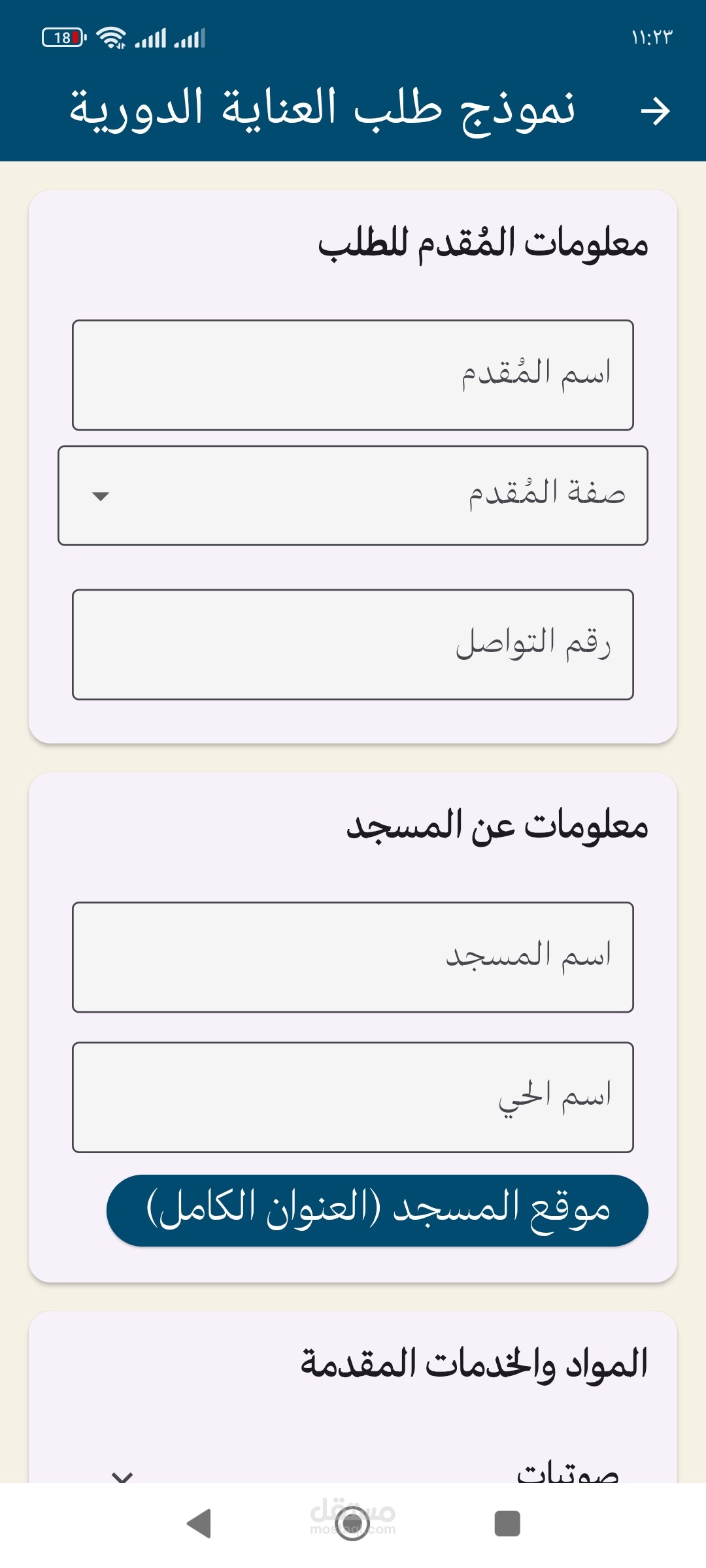Tap the second mobile signal strength icon

(190, 38)
